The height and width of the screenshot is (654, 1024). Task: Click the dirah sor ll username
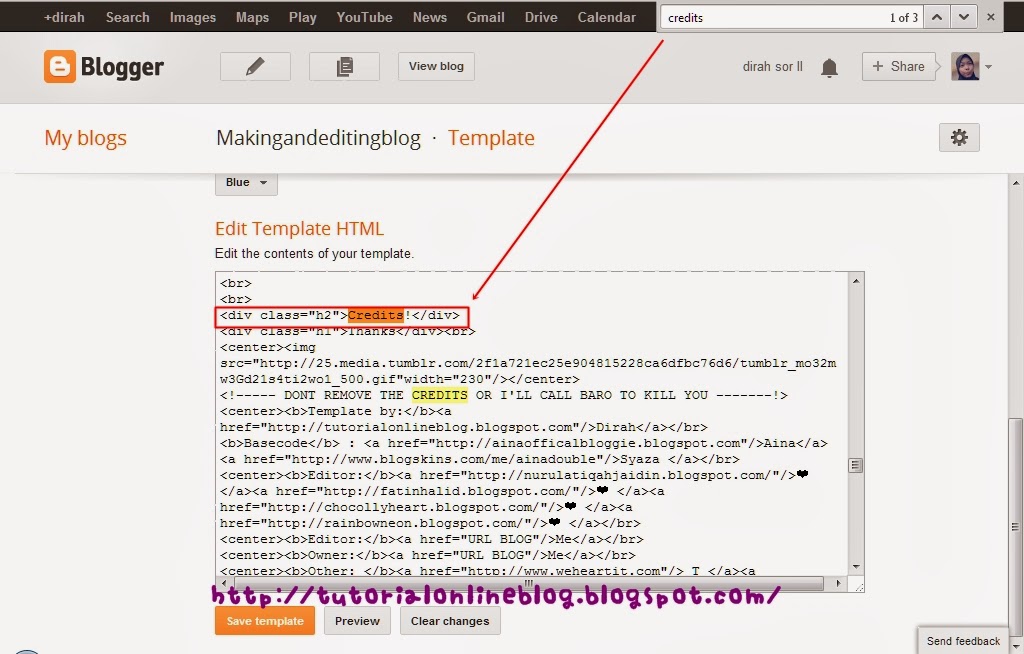[773, 67]
